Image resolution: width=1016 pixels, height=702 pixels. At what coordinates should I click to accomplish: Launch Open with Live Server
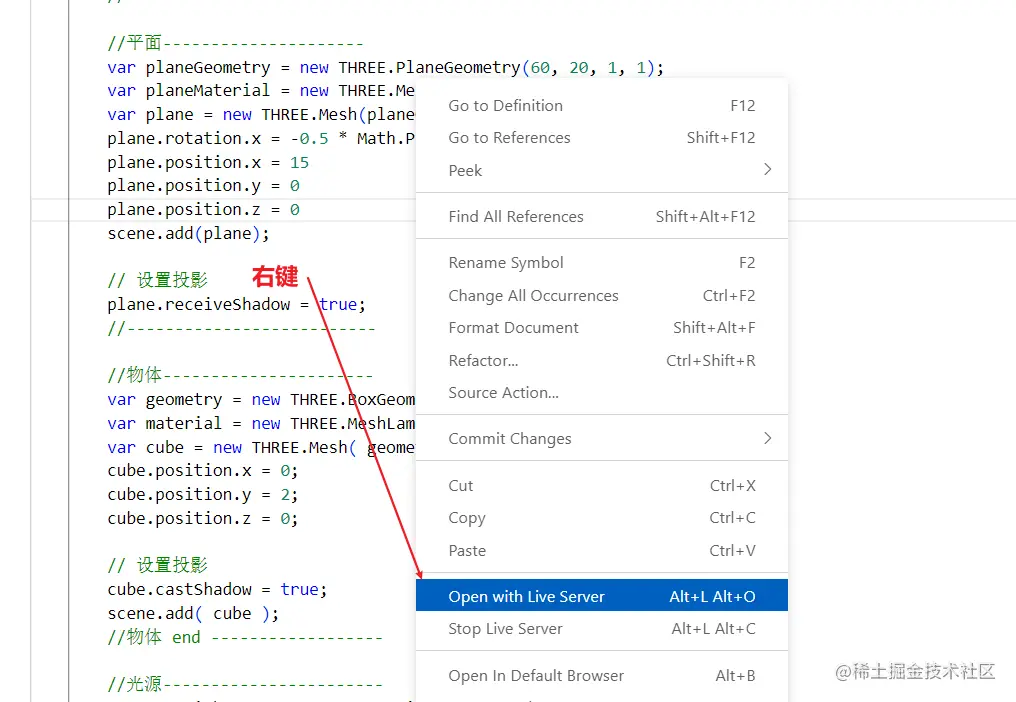point(601,596)
